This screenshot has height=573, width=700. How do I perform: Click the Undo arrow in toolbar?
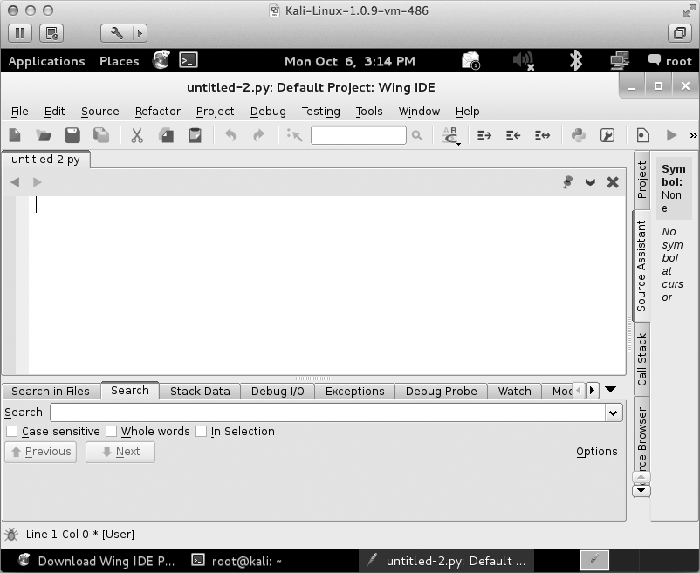230,135
